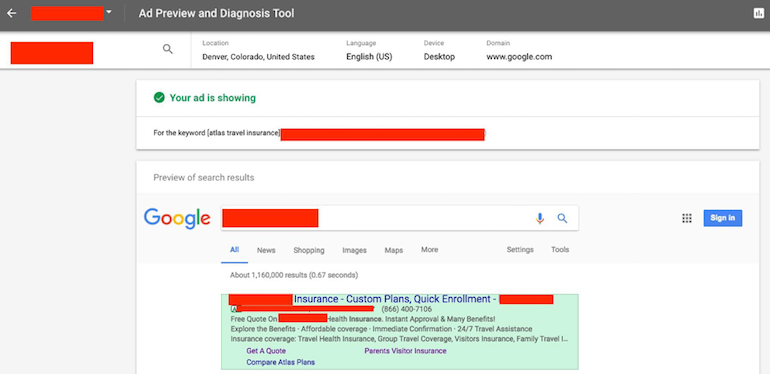Viewport: 770px width, 374px height.
Task: Select the Desktop device option
Action: point(440,57)
